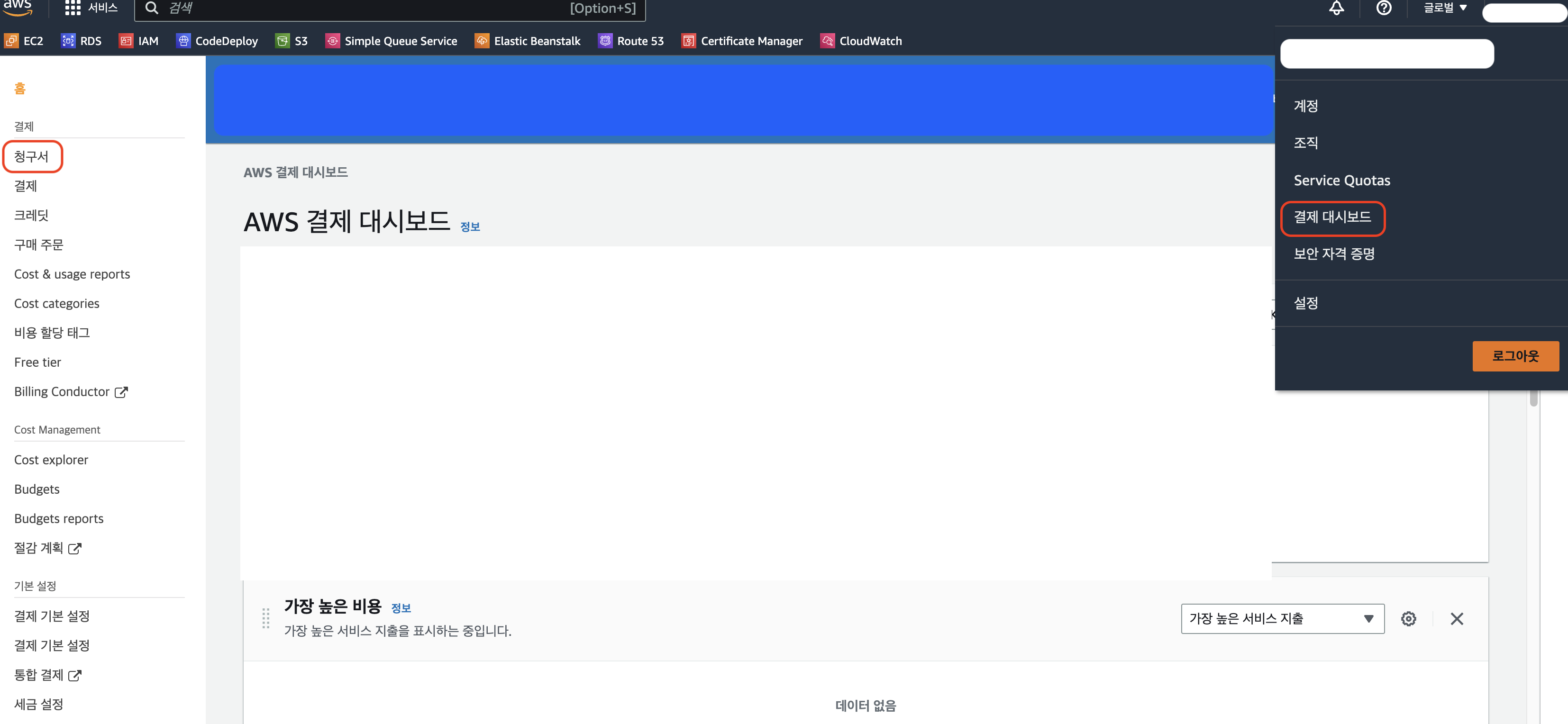Open the CodeDeploy shortcut icon
This screenshot has width=1568, height=724.
pos(183,41)
